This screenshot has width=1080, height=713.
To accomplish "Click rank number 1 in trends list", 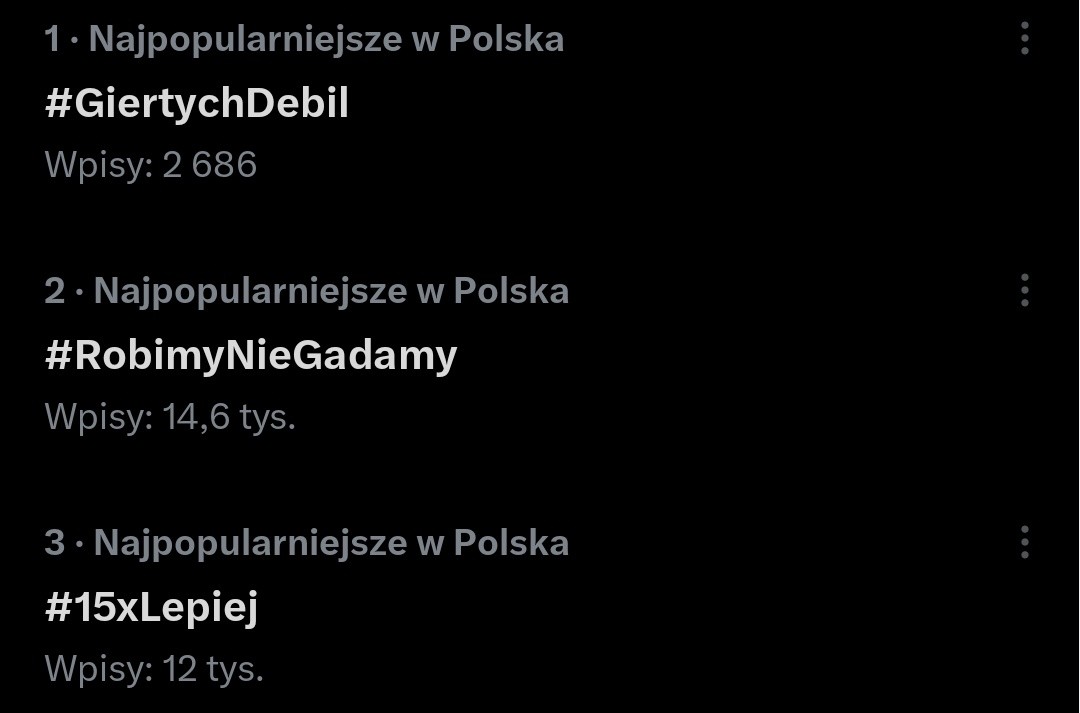I will (x=52, y=39).
